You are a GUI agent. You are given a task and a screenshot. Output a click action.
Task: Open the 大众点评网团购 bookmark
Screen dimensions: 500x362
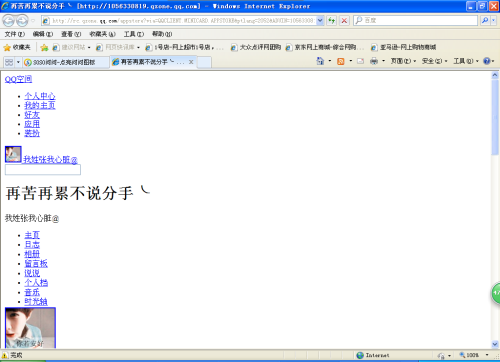coord(256,47)
